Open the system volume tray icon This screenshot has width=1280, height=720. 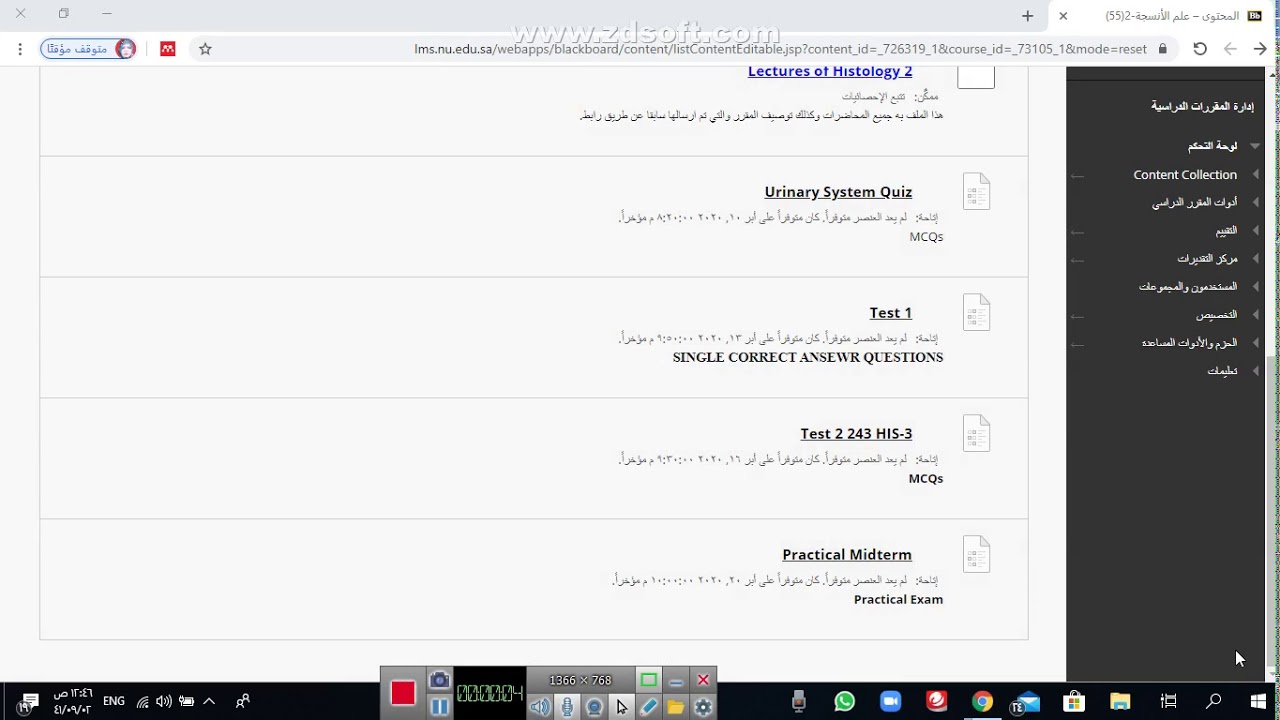(163, 702)
